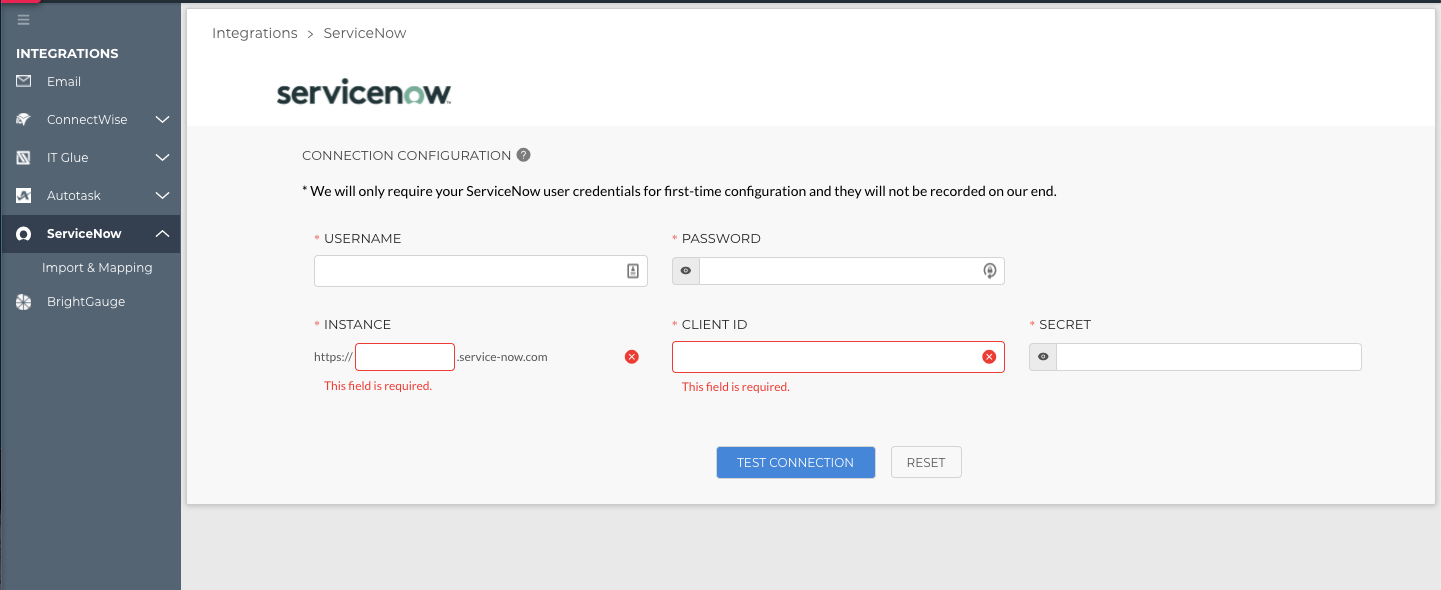
Task: Click the credentials disclaimer note text
Action: point(679,191)
